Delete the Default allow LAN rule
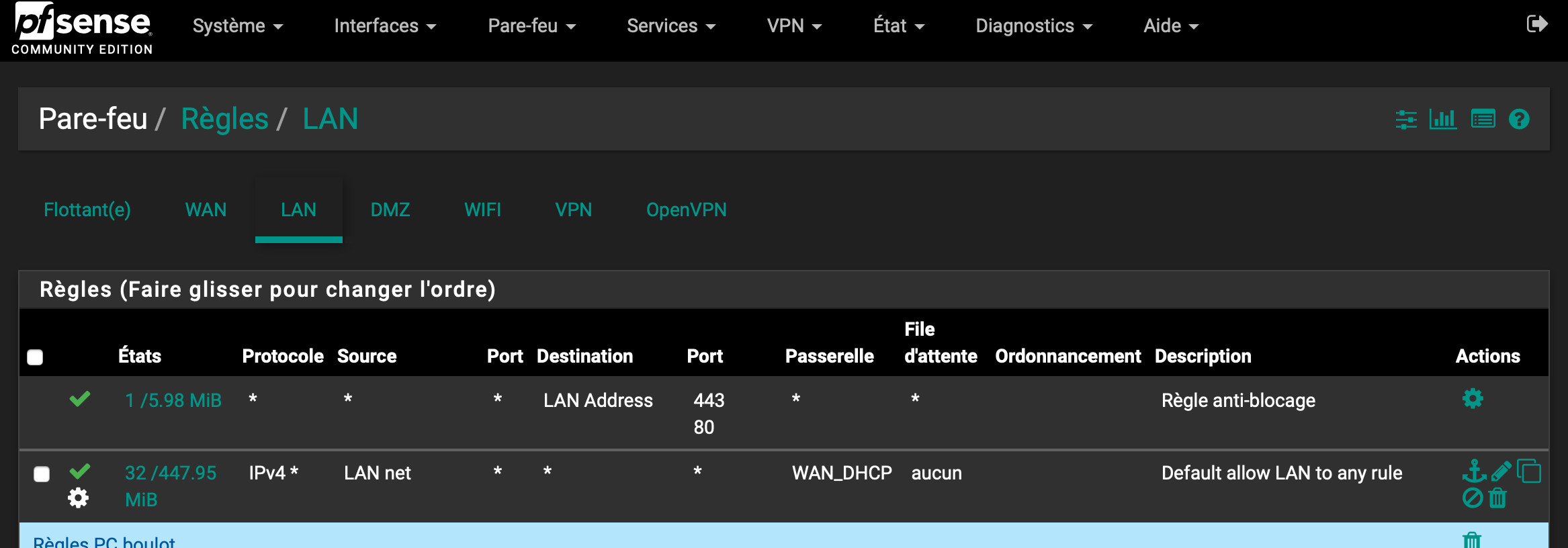 click(x=1497, y=498)
